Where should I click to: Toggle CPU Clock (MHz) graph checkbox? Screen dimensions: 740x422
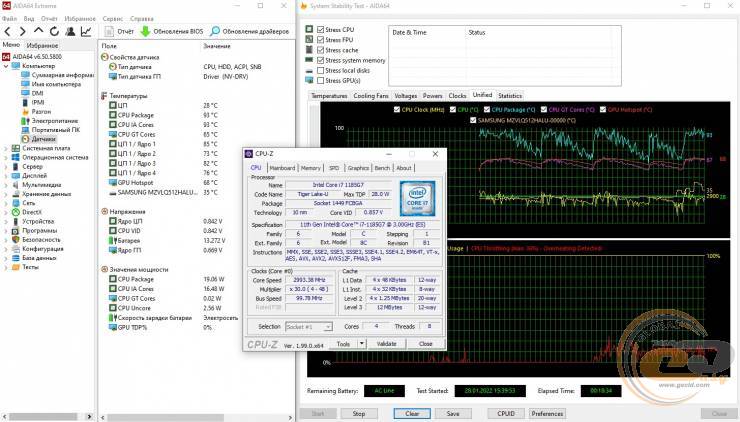(396, 110)
